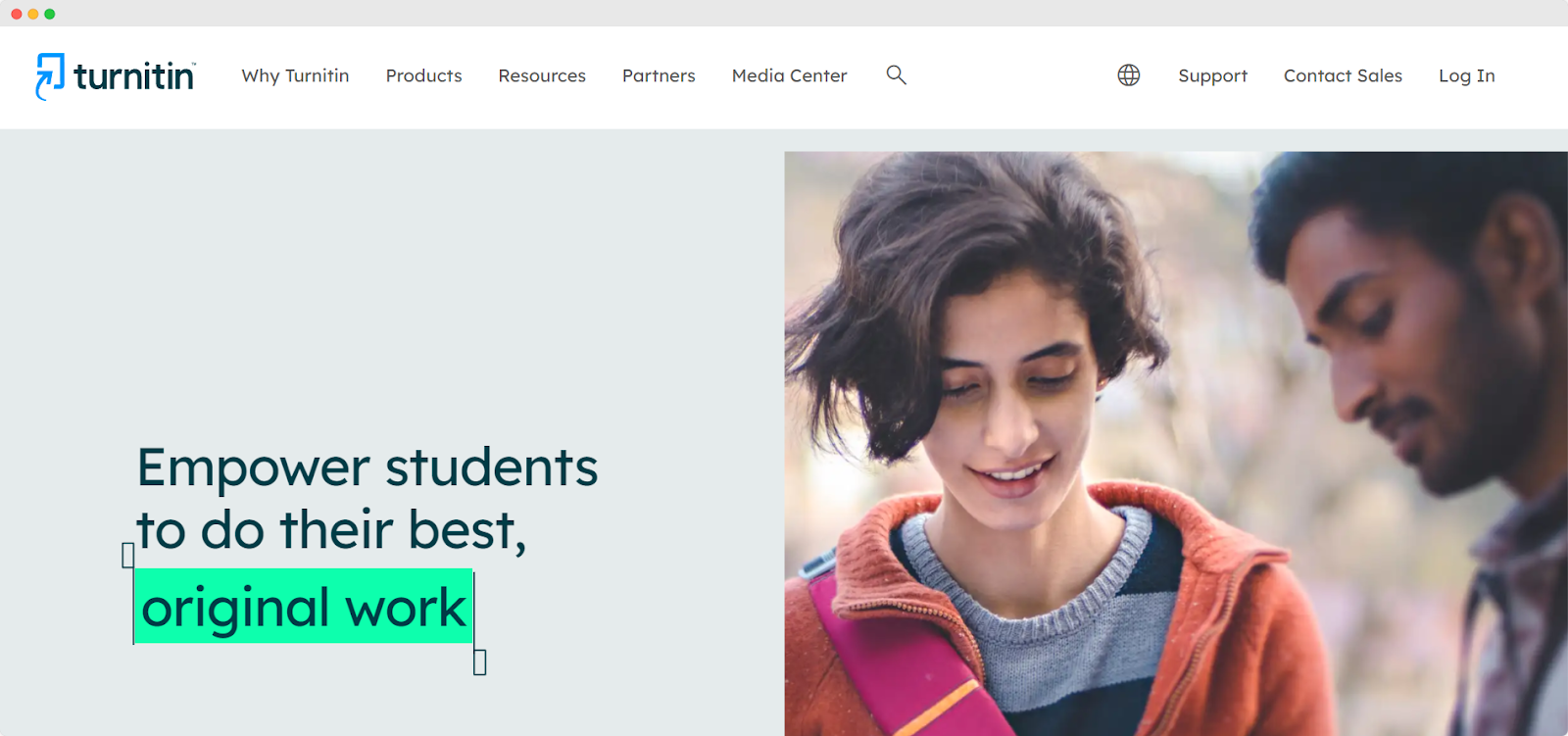Click the highlighted 'original work' text
This screenshot has width=1568, height=736.
pos(304,607)
